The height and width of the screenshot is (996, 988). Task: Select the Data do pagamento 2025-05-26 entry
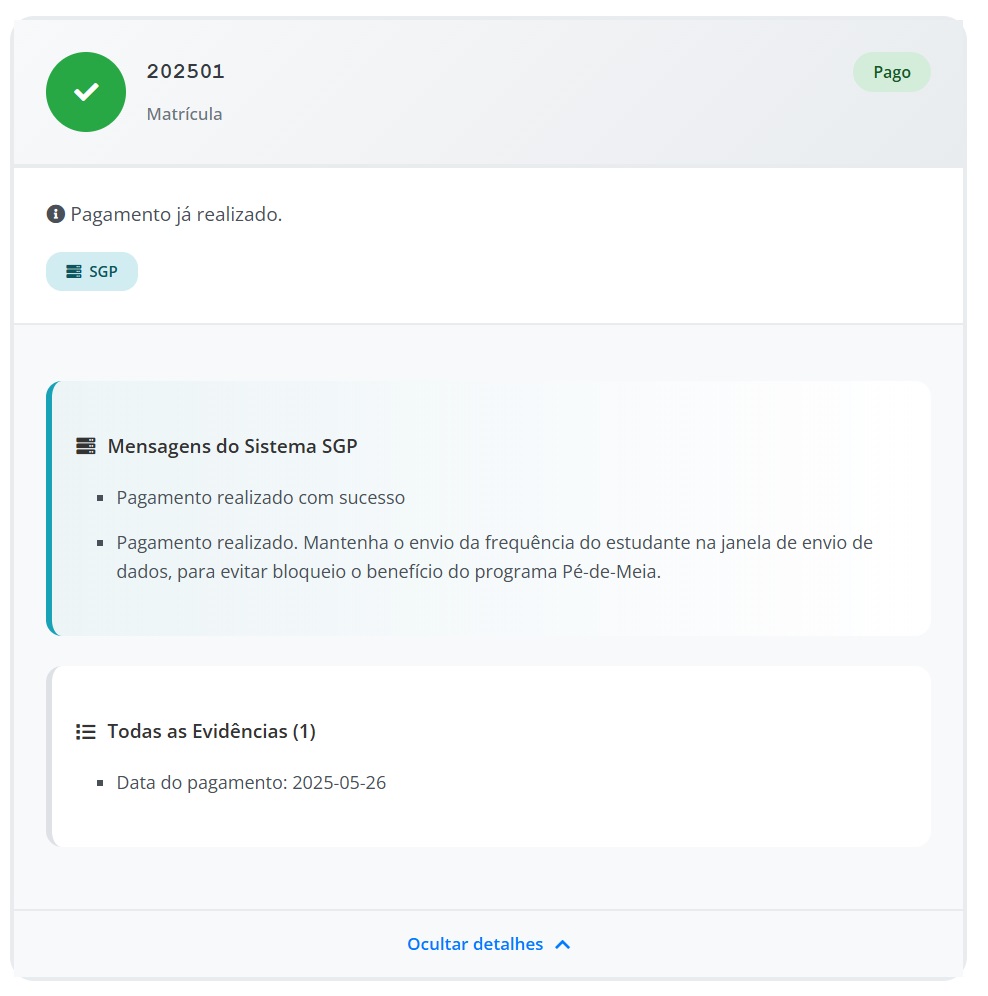[x=251, y=782]
